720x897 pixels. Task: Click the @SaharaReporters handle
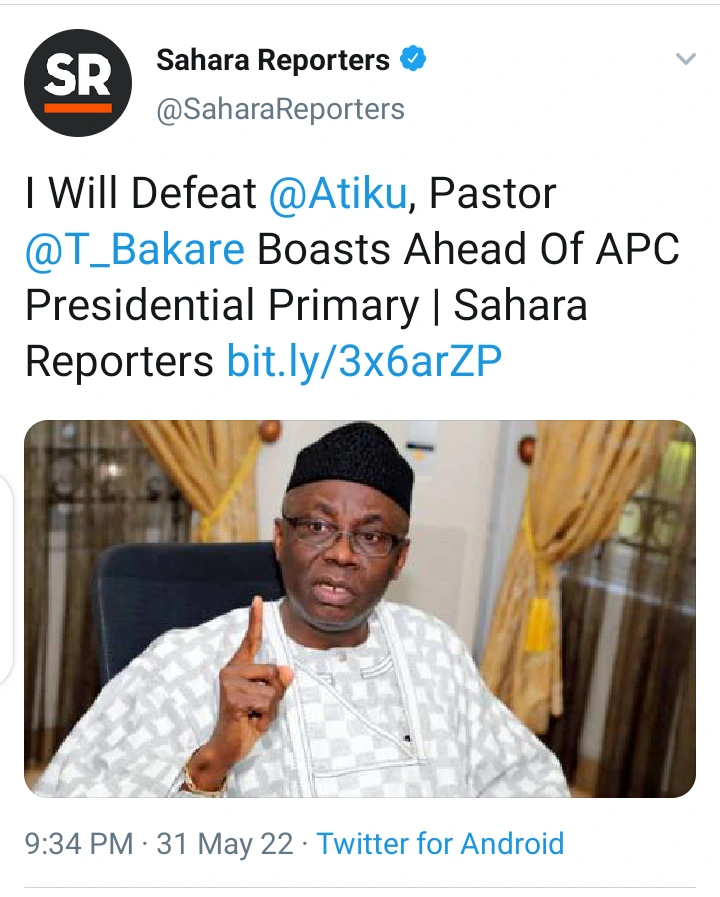point(280,109)
